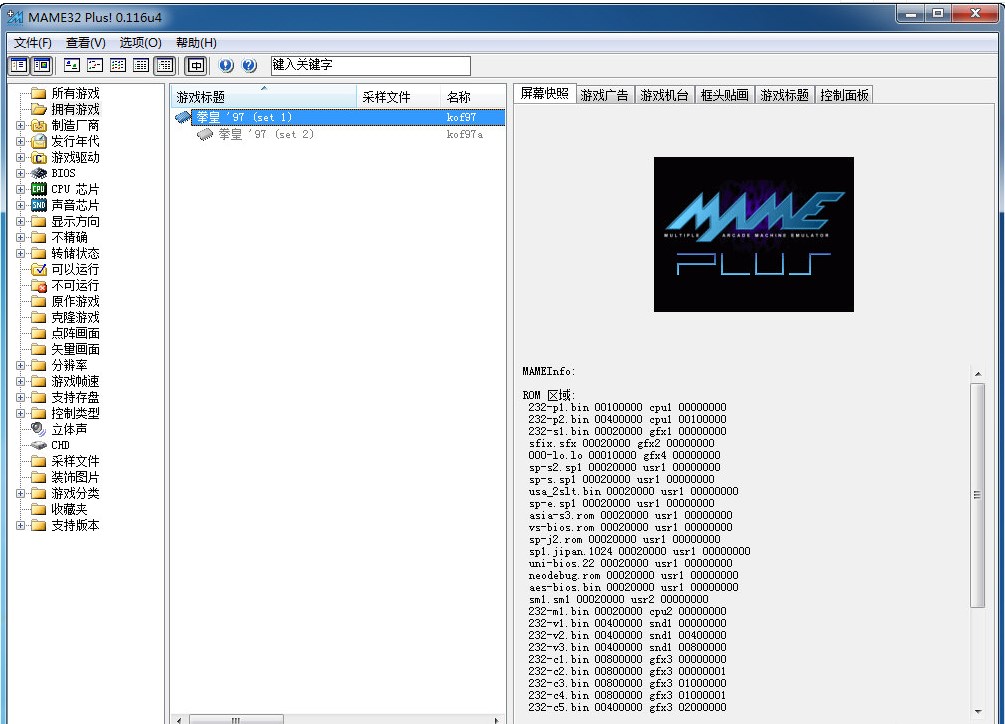Screen dimensions: 1005x724
Task: Expand the 显示方向 tree node
Action: click(21, 221)
